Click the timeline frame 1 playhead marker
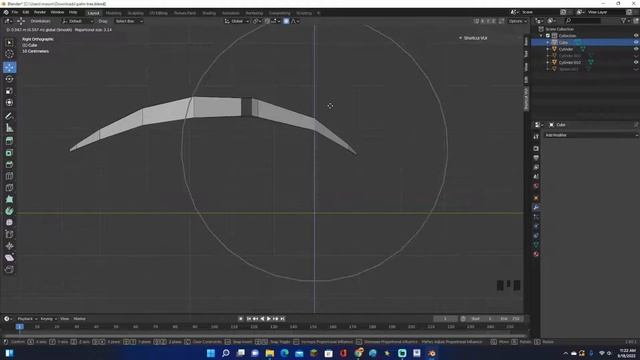Screen dimensions: 640x360 click(x=19, y=327)
